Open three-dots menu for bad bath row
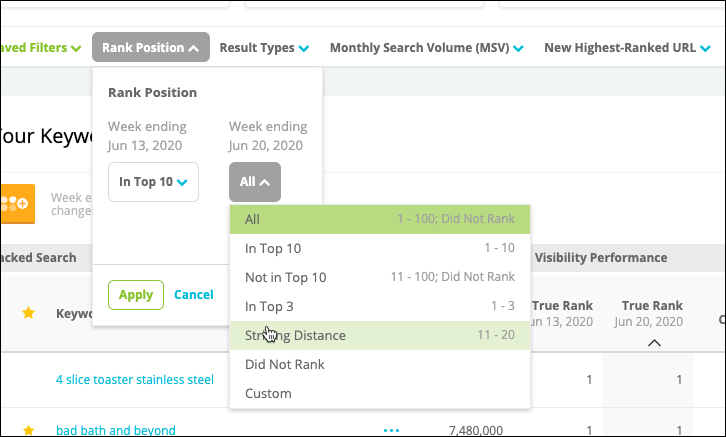This screenshot has height=437, width=726. click(x=391, y=431)
